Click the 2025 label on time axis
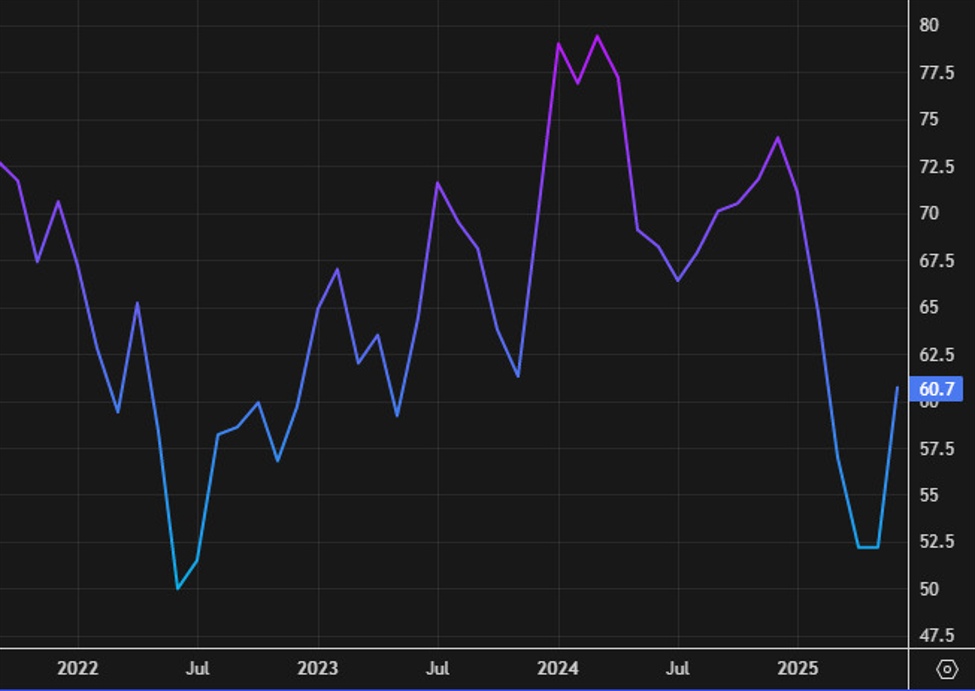 point(798,668)
